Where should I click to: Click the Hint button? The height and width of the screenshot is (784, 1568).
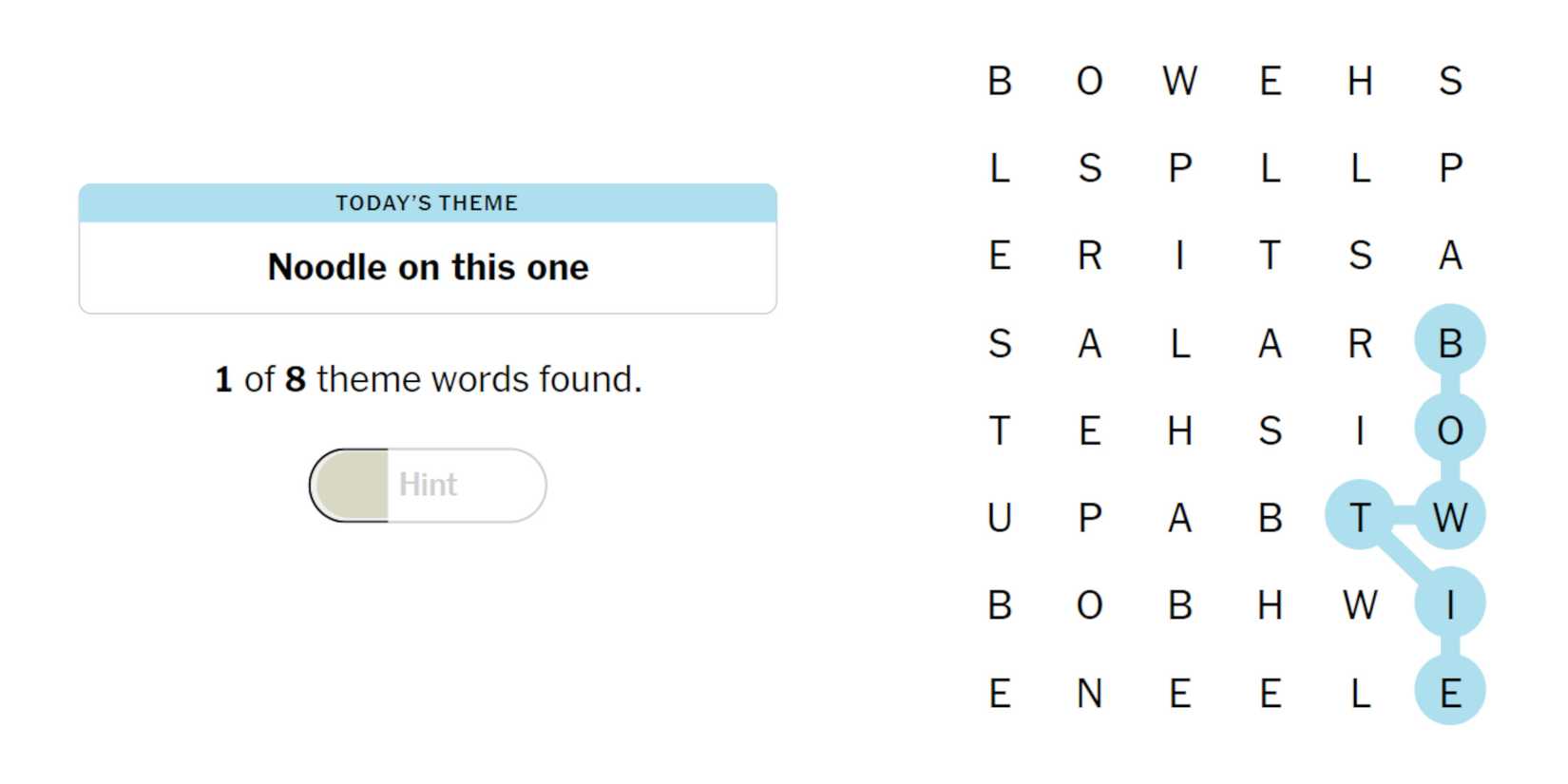[x=428, y=486]
